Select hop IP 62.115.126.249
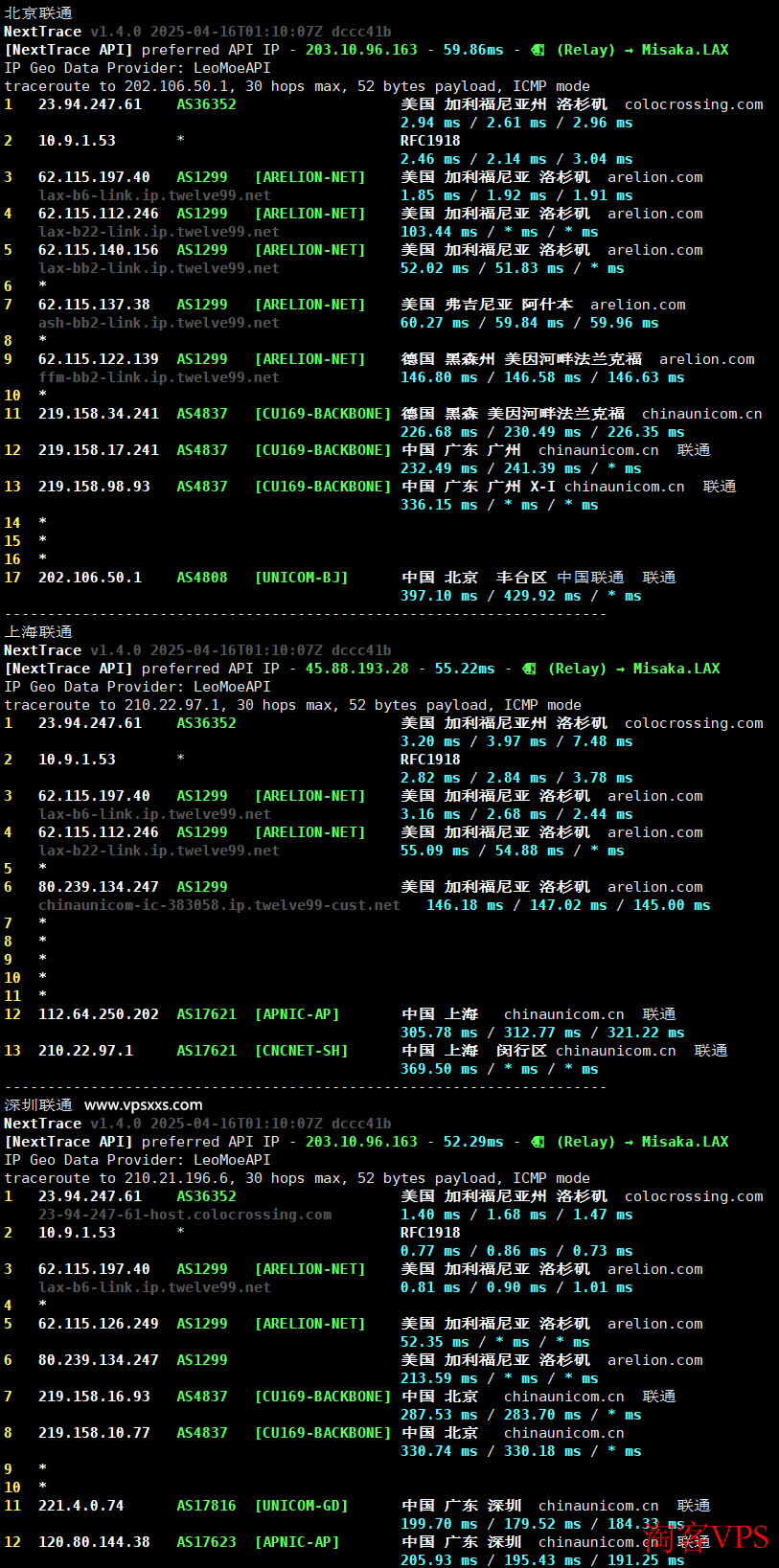 point(99,1324)
